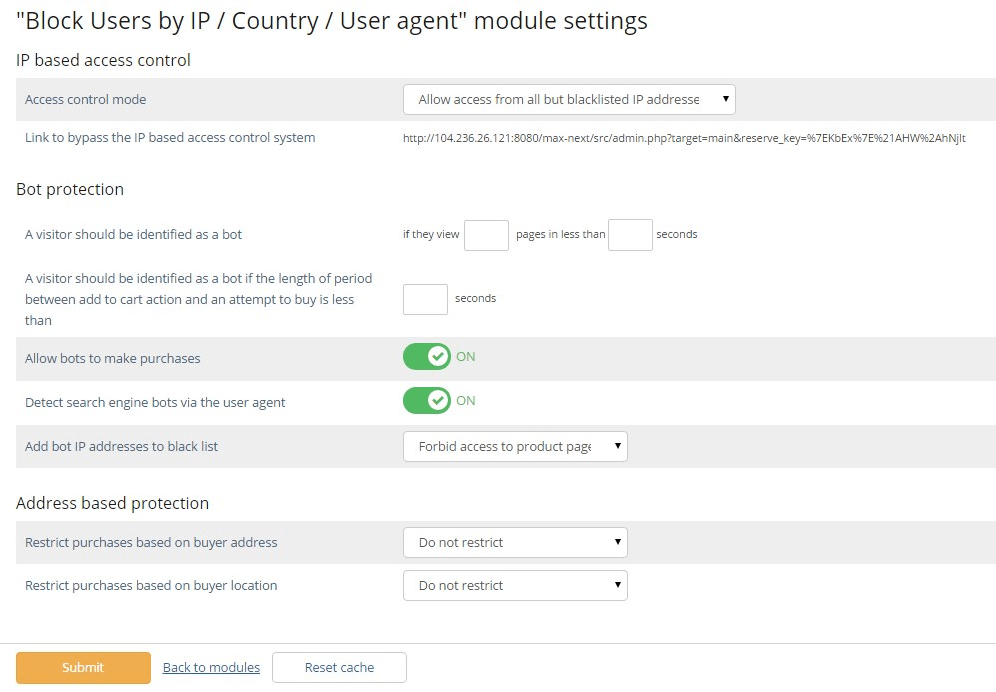
Task: Click the orange Submit button
Action: point(83,667)
